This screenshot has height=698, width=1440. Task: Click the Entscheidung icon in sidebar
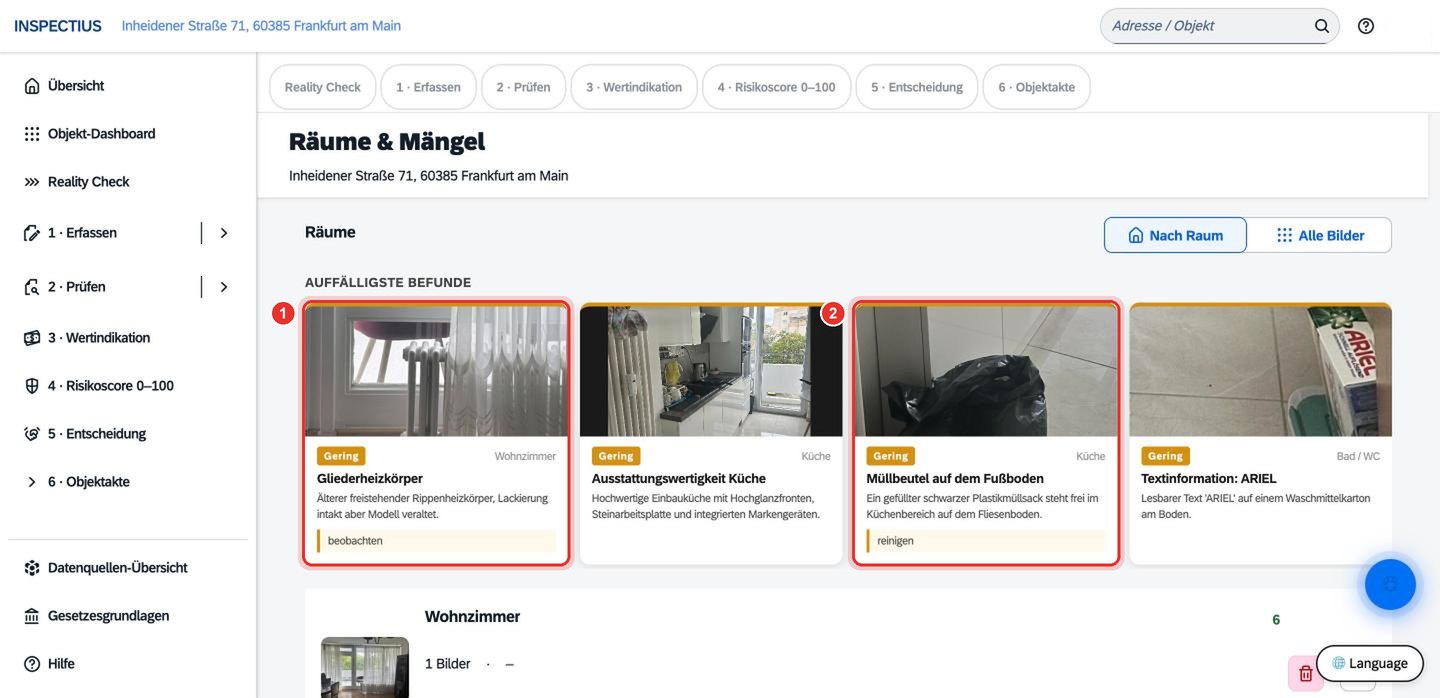tap(32, 434)
